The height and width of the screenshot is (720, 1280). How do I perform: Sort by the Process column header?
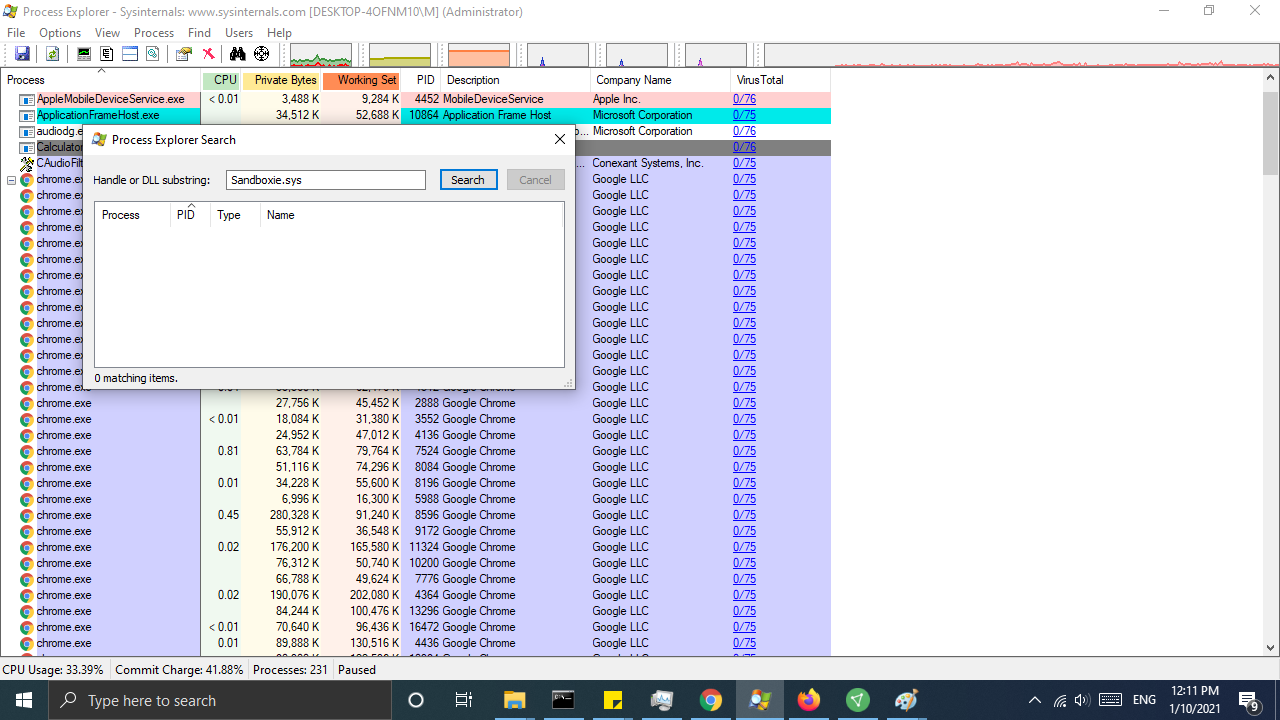[102, 80]
